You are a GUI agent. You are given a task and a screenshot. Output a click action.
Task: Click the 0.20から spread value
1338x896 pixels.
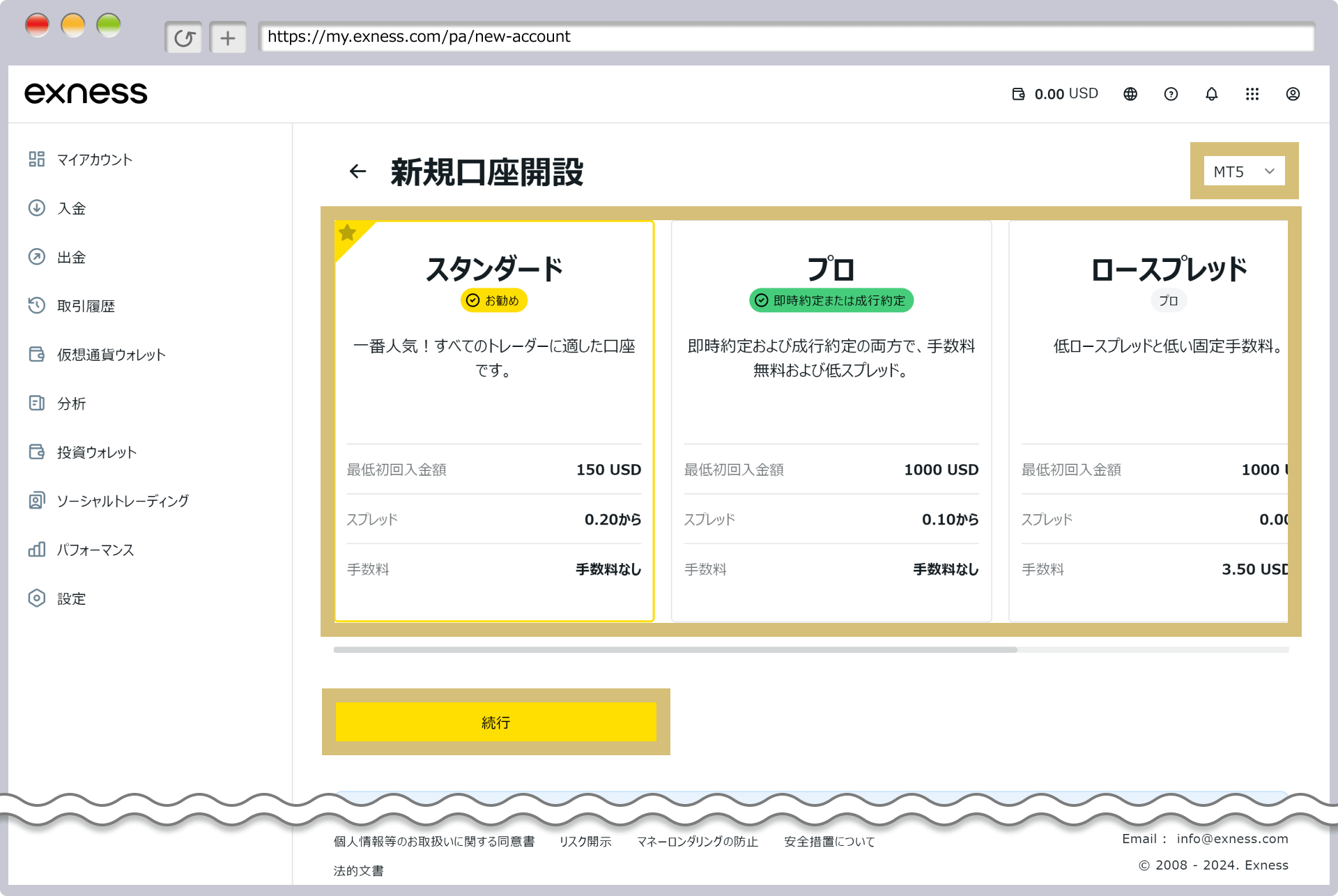tap(613, 520)
